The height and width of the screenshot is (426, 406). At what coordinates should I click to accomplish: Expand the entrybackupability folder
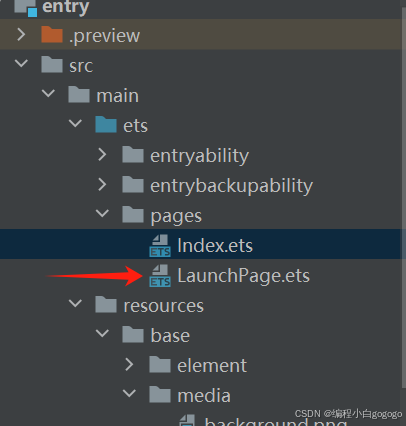[102, 185]
